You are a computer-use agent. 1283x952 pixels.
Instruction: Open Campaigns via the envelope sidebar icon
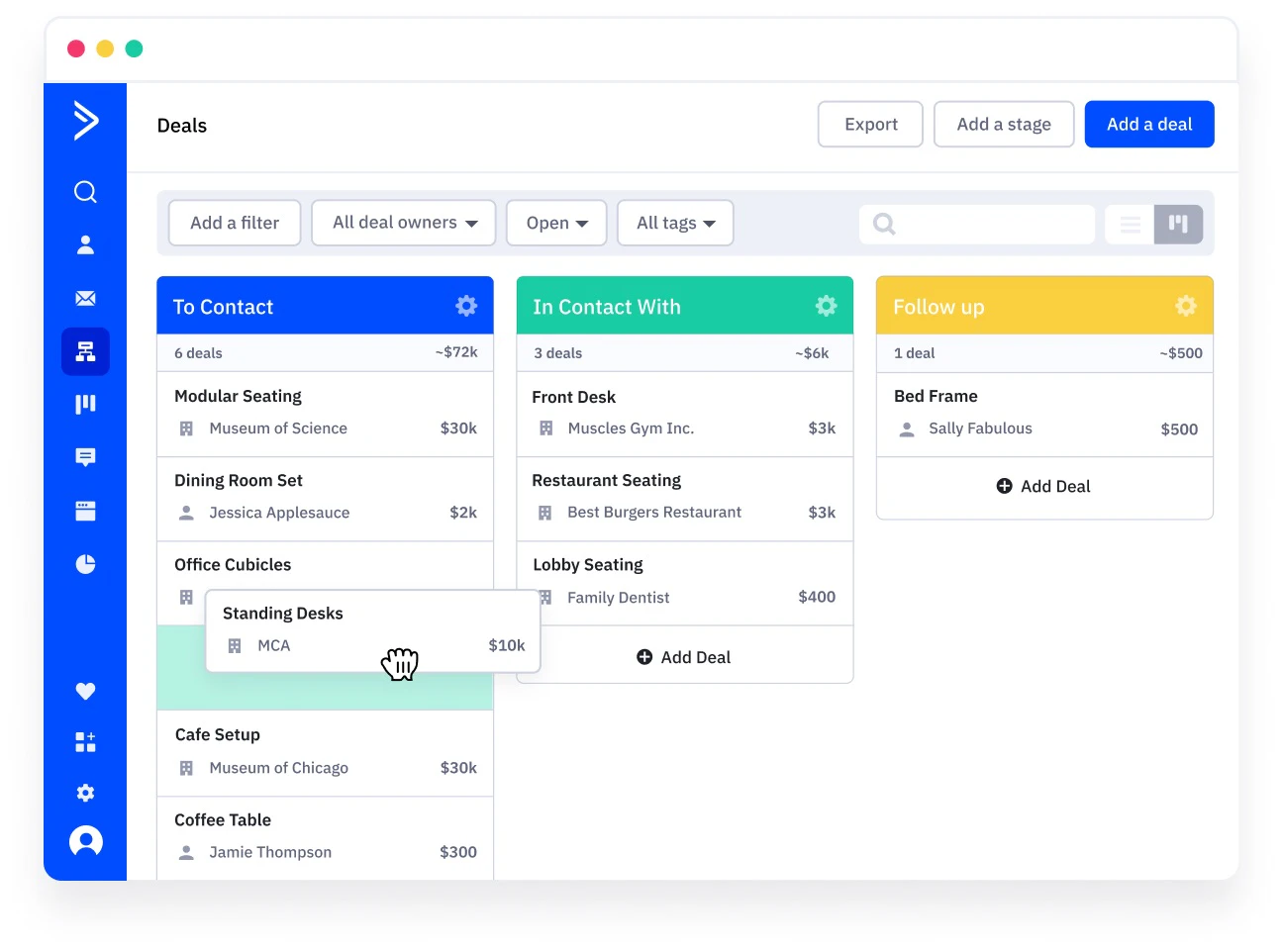85,298
